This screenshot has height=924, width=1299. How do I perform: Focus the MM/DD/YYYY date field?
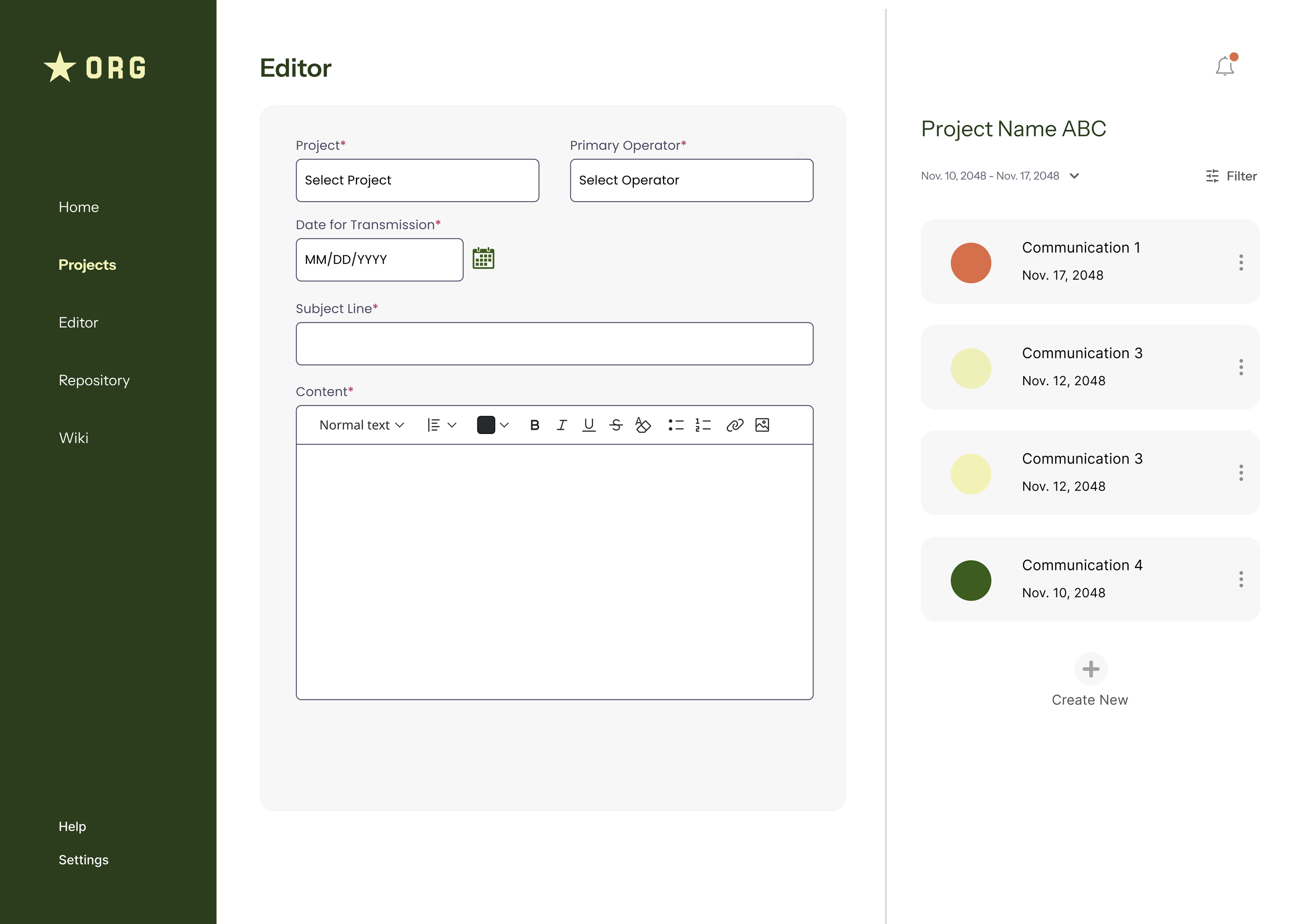(x=379, y=260)
